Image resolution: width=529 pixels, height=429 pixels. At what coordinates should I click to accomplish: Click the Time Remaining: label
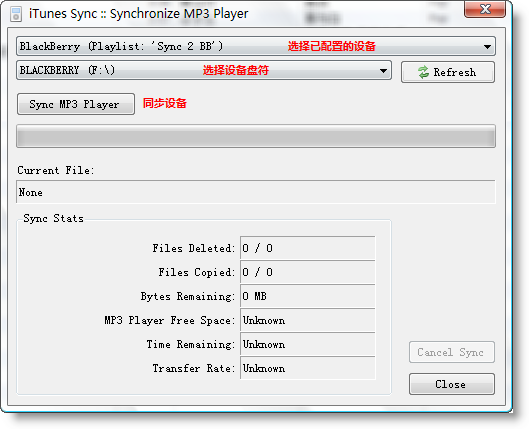point(190,344)
